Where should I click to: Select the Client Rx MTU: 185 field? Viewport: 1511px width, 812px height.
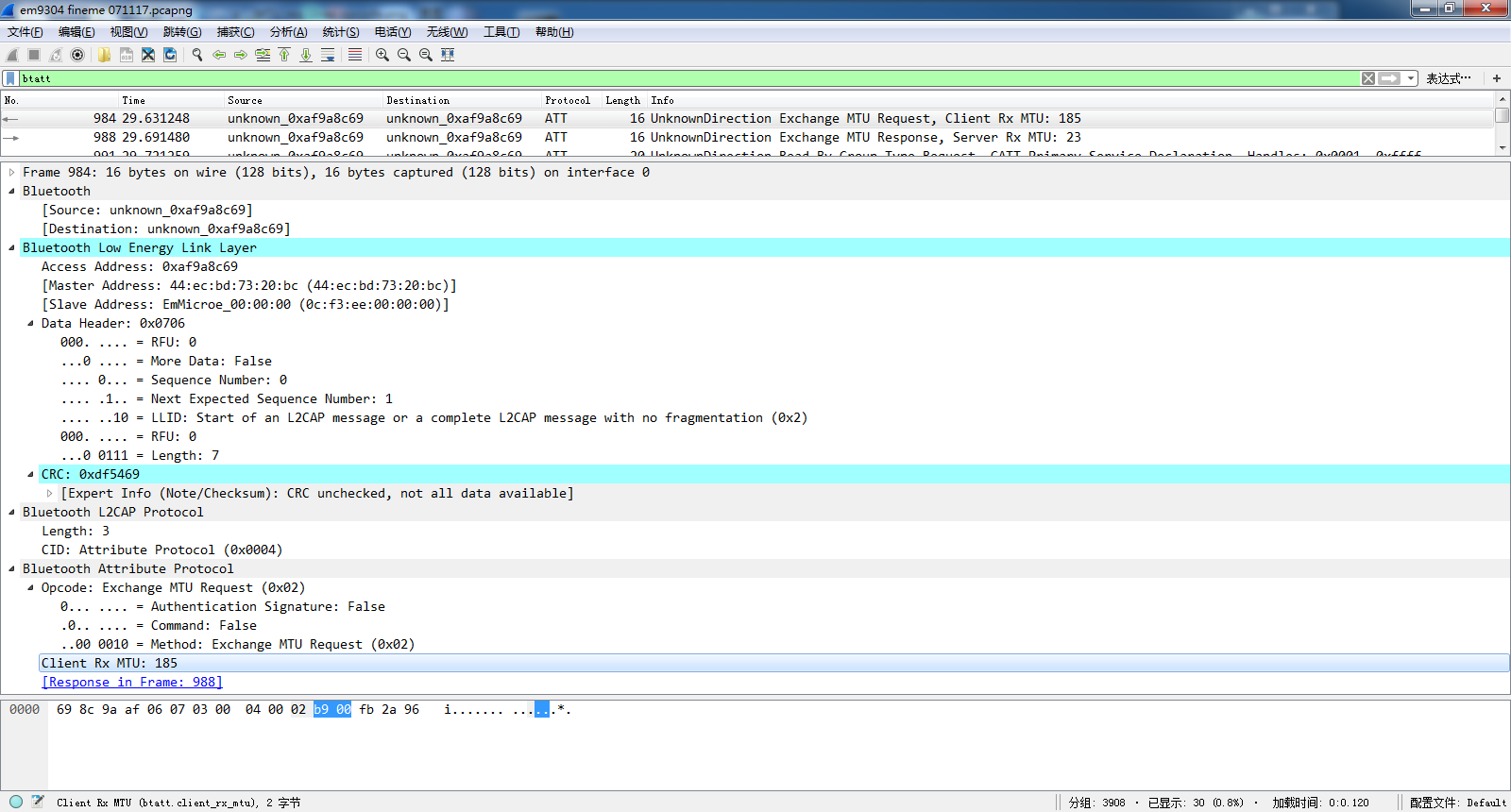click(773, 663)
